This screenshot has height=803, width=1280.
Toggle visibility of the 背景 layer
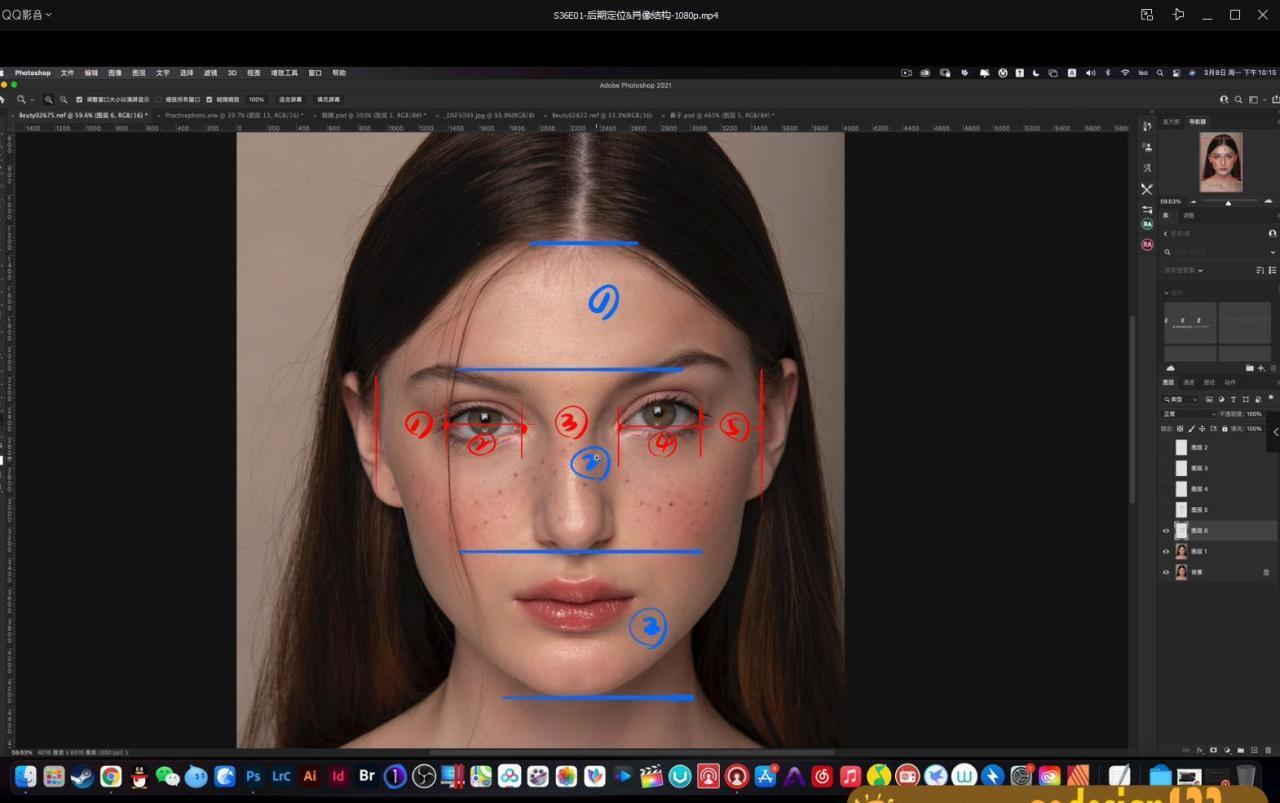point(1165,572)
